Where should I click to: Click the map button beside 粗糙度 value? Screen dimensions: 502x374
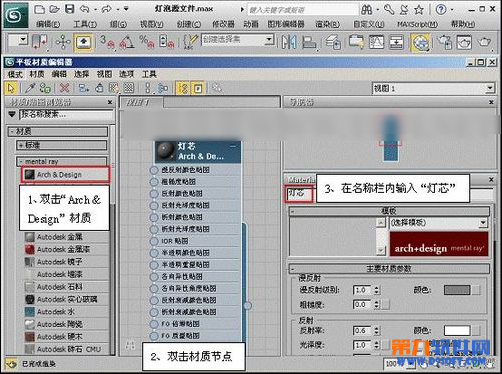coord(386,304)
